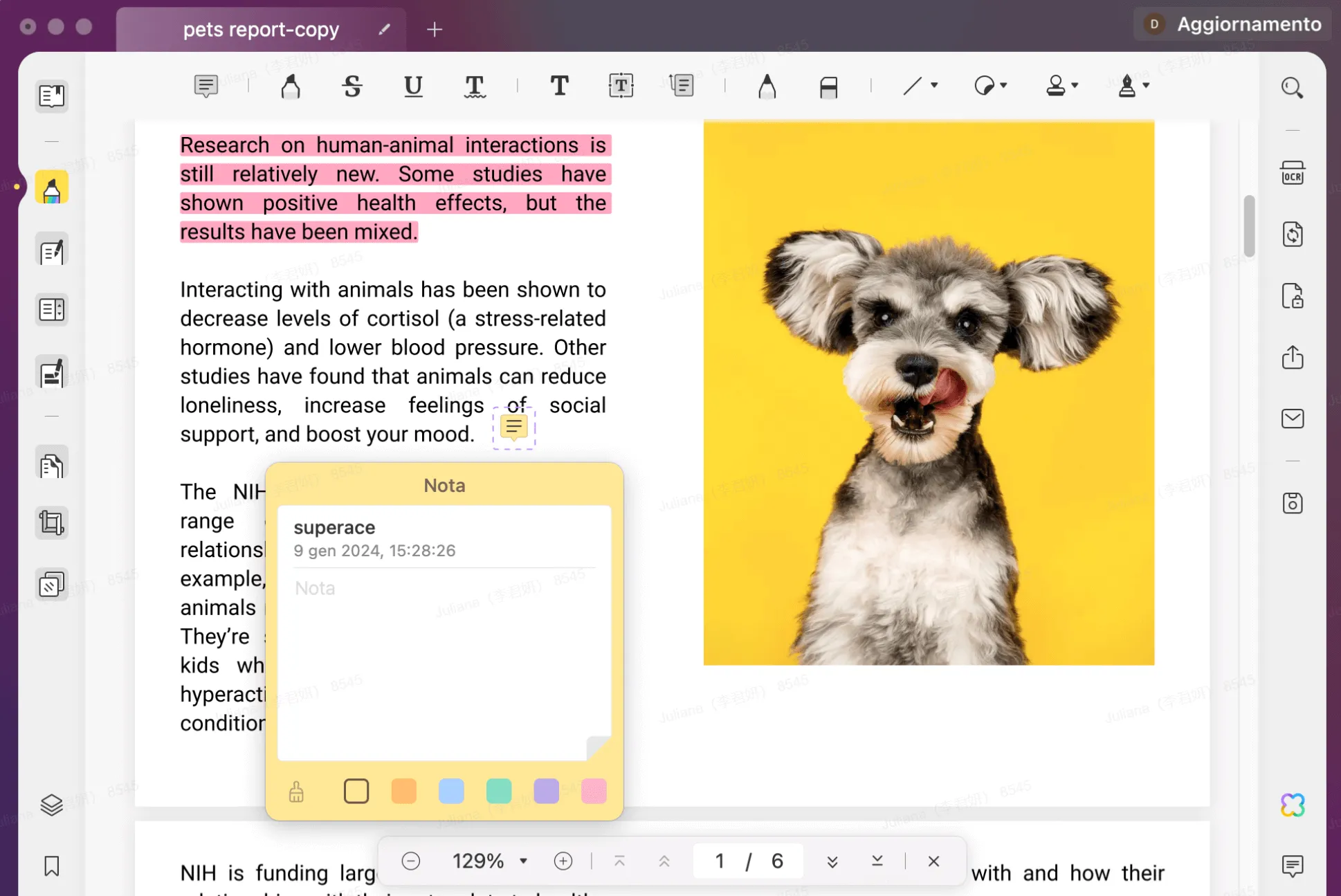The height and width of the screenshot is (896, 1341).
Task: Select the squiggly underline tool
Action: point(475,86)
